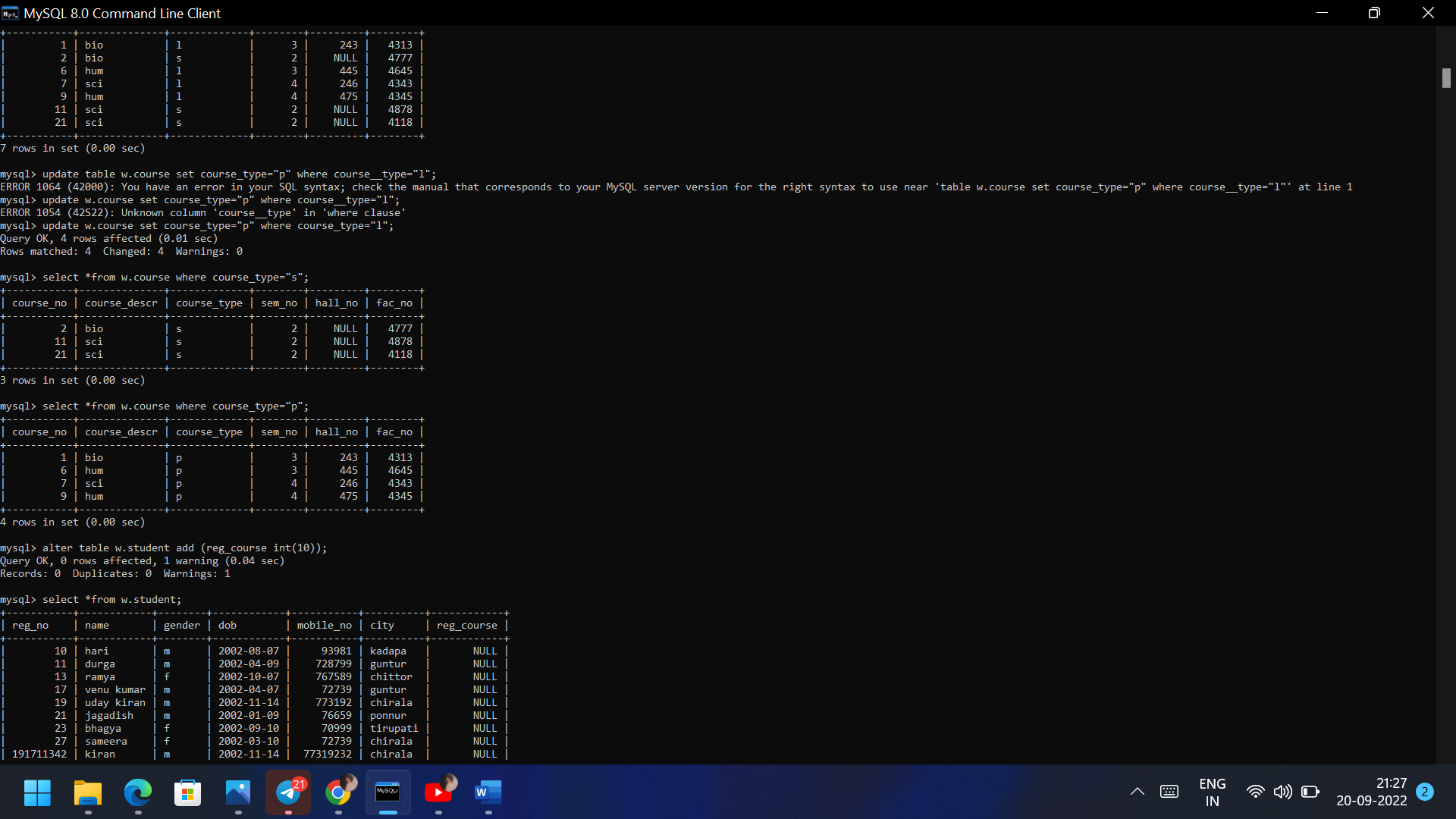Click the 'reg_course' column header in the student table
This screenshot has width=1456, height=819.
[x=467, y=626]
